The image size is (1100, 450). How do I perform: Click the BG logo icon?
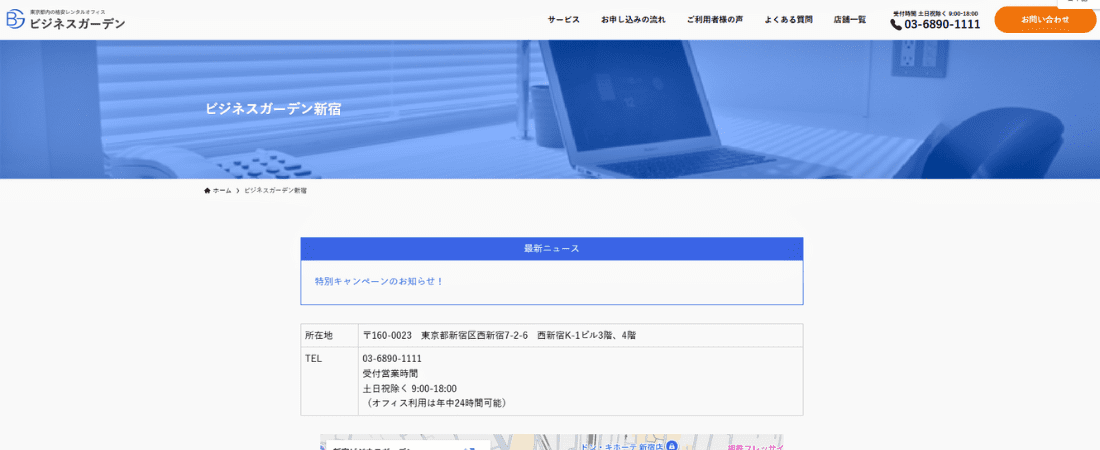[16, 19]
